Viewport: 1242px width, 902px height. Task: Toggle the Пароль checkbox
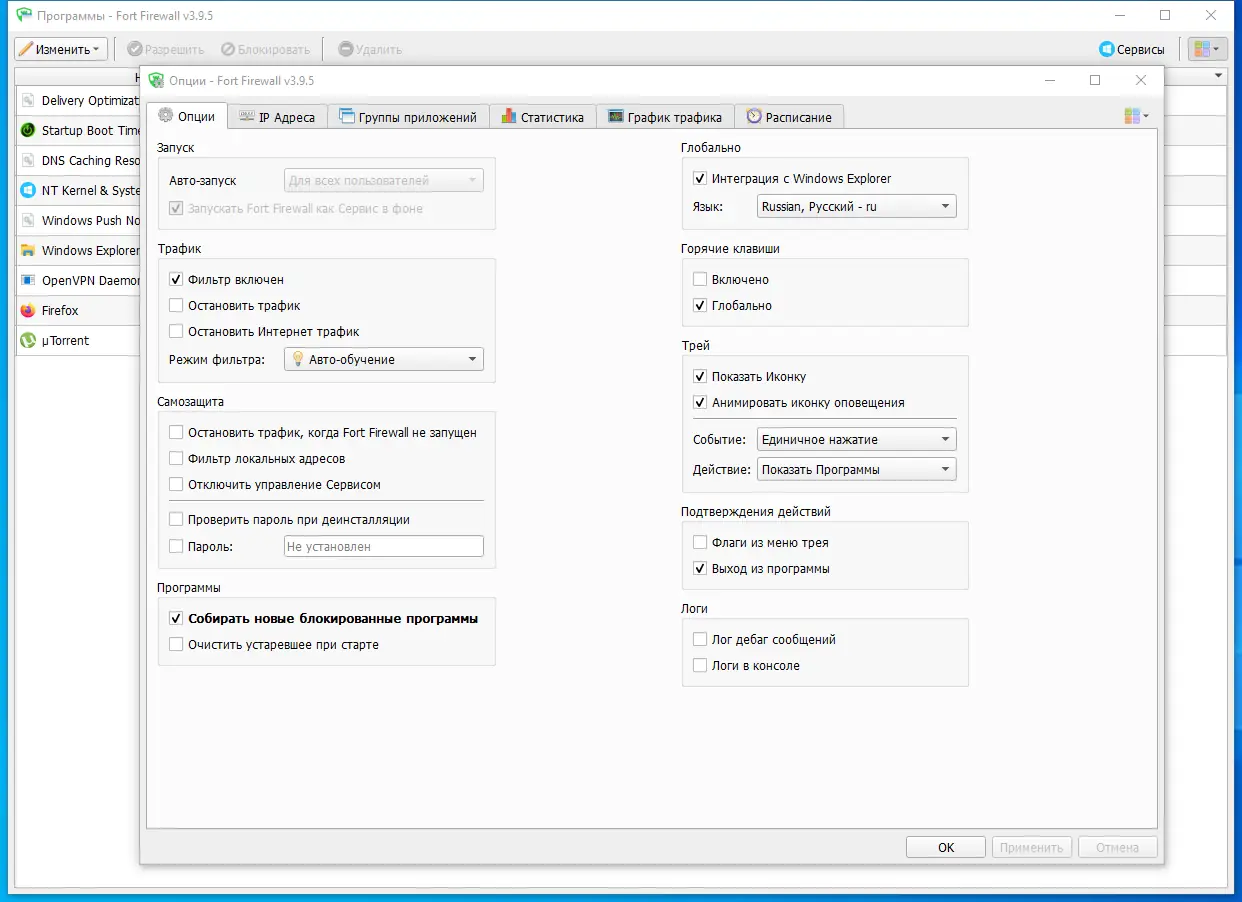point(176,547)
